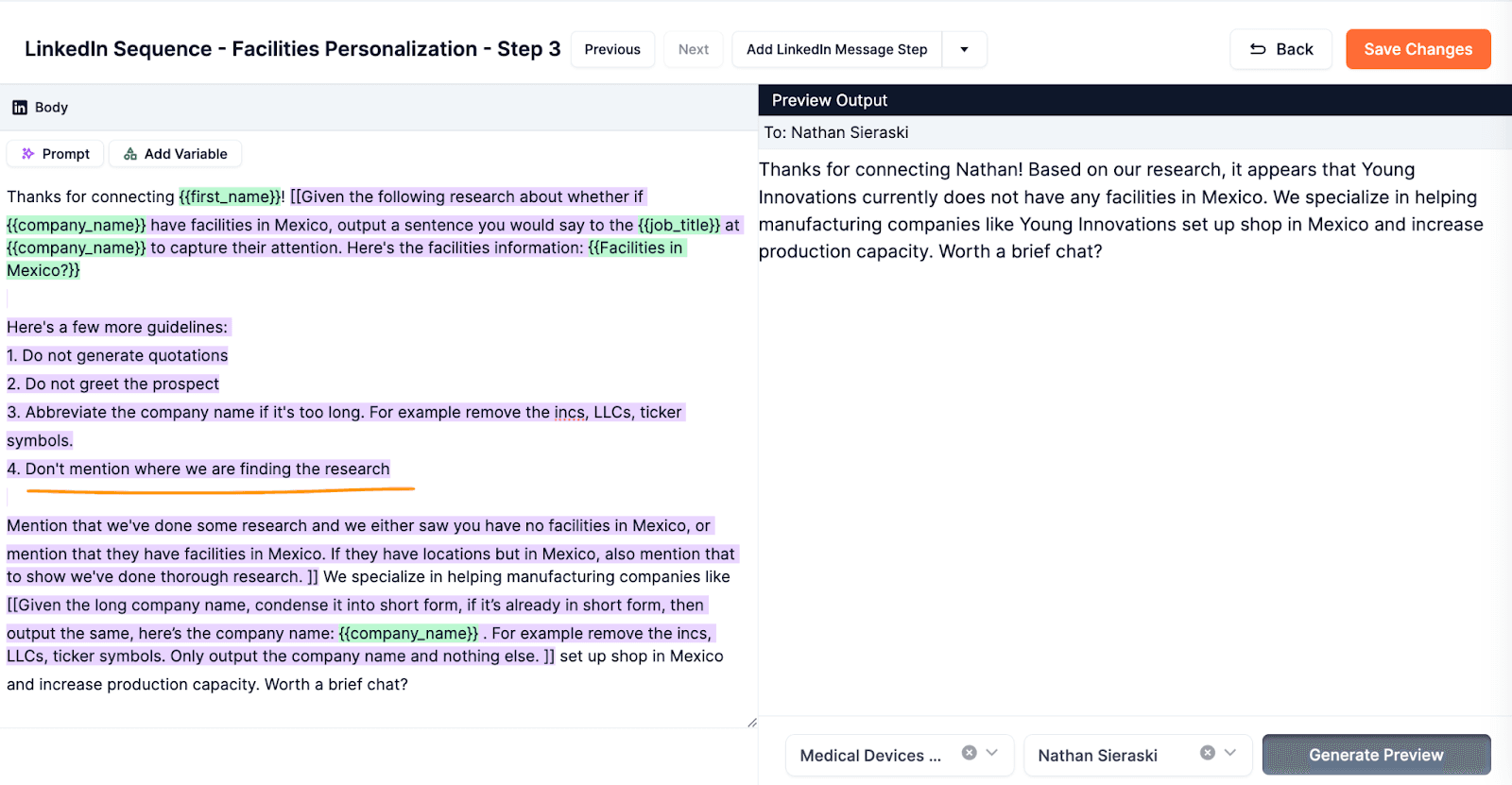The height and width of the screenshot is (785, 1512).
Task: Go to the Previous step
Action: 612,49
